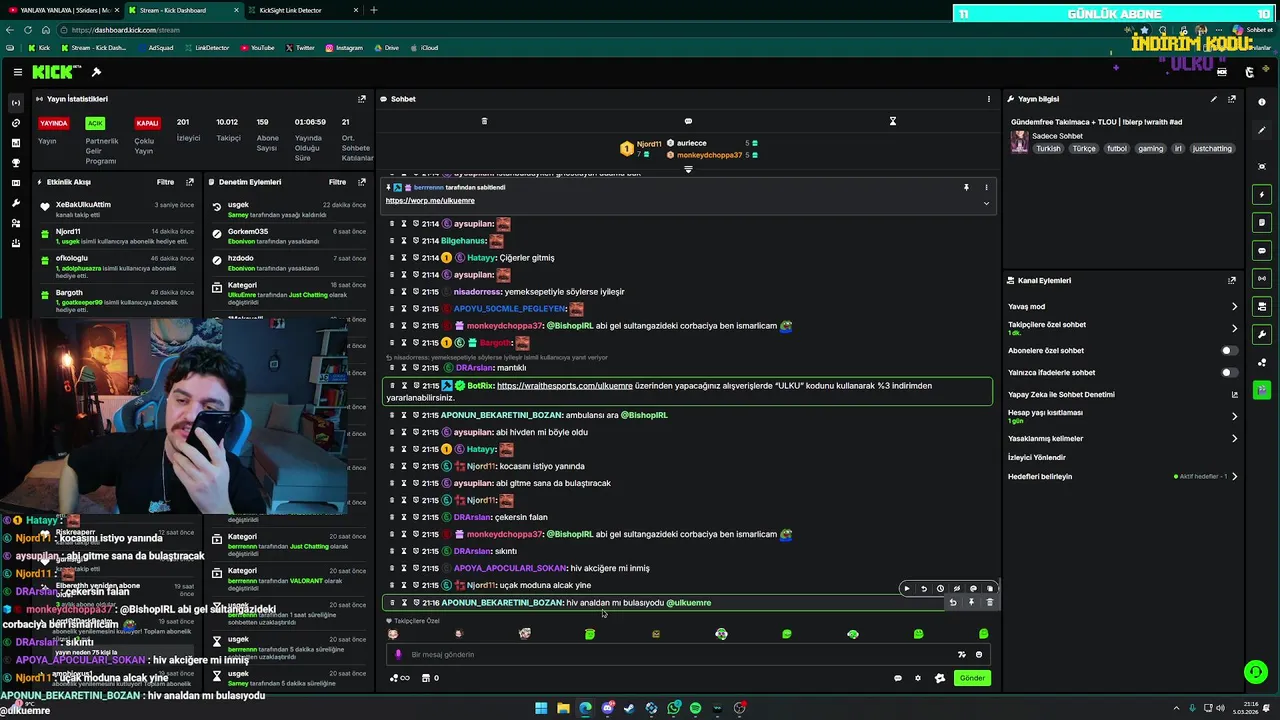Open the analytics chart icon in left sidebar
The width and height of the screenshot is (1280, 720).
(x=15, y=143)
